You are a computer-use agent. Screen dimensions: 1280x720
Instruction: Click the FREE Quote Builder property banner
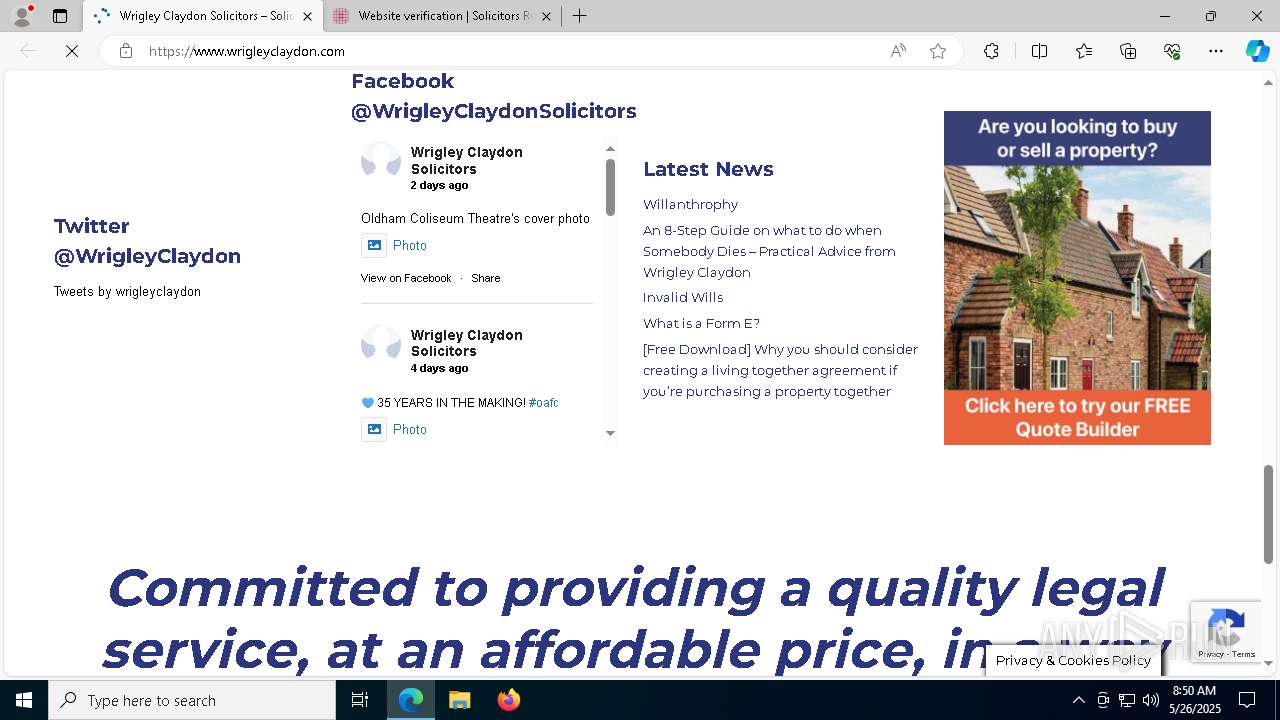(x=1077, y=278)
